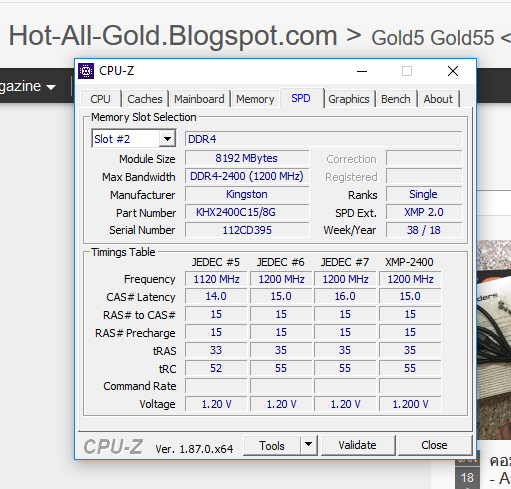Viewport: 511px width, 489px height.
Task: Close CPU-Z with the X icon
Action: [x=453, y=71]
